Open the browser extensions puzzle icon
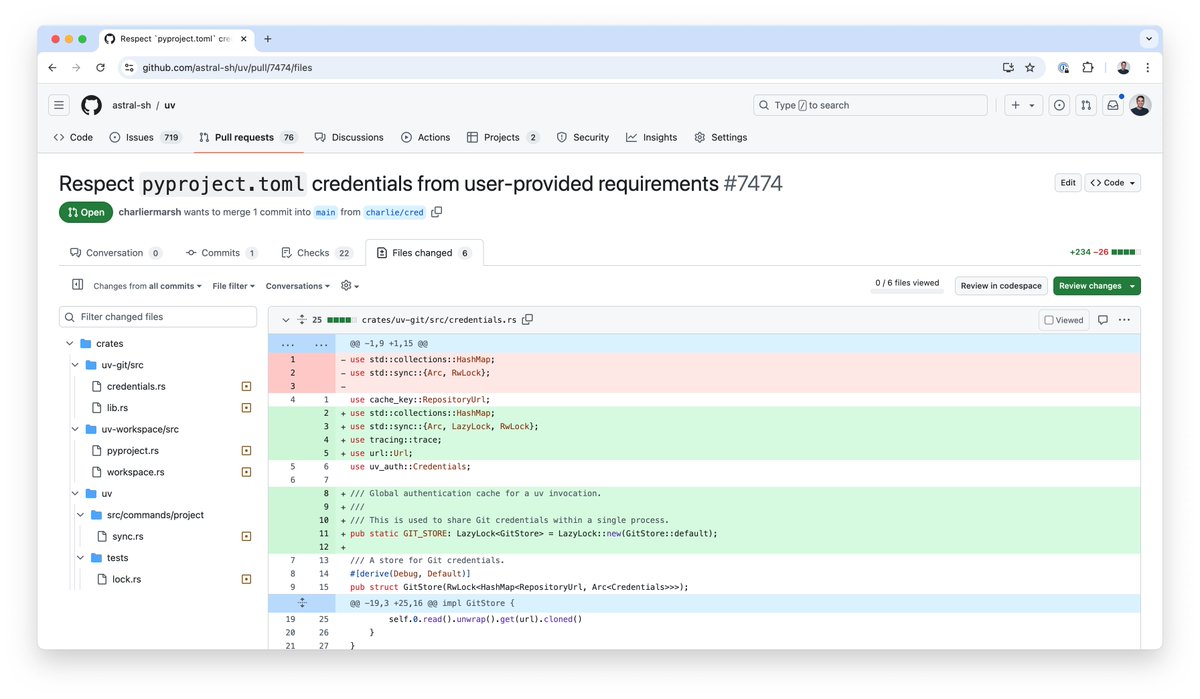This screenshot has height=699, width=1200. (1088, 67)
